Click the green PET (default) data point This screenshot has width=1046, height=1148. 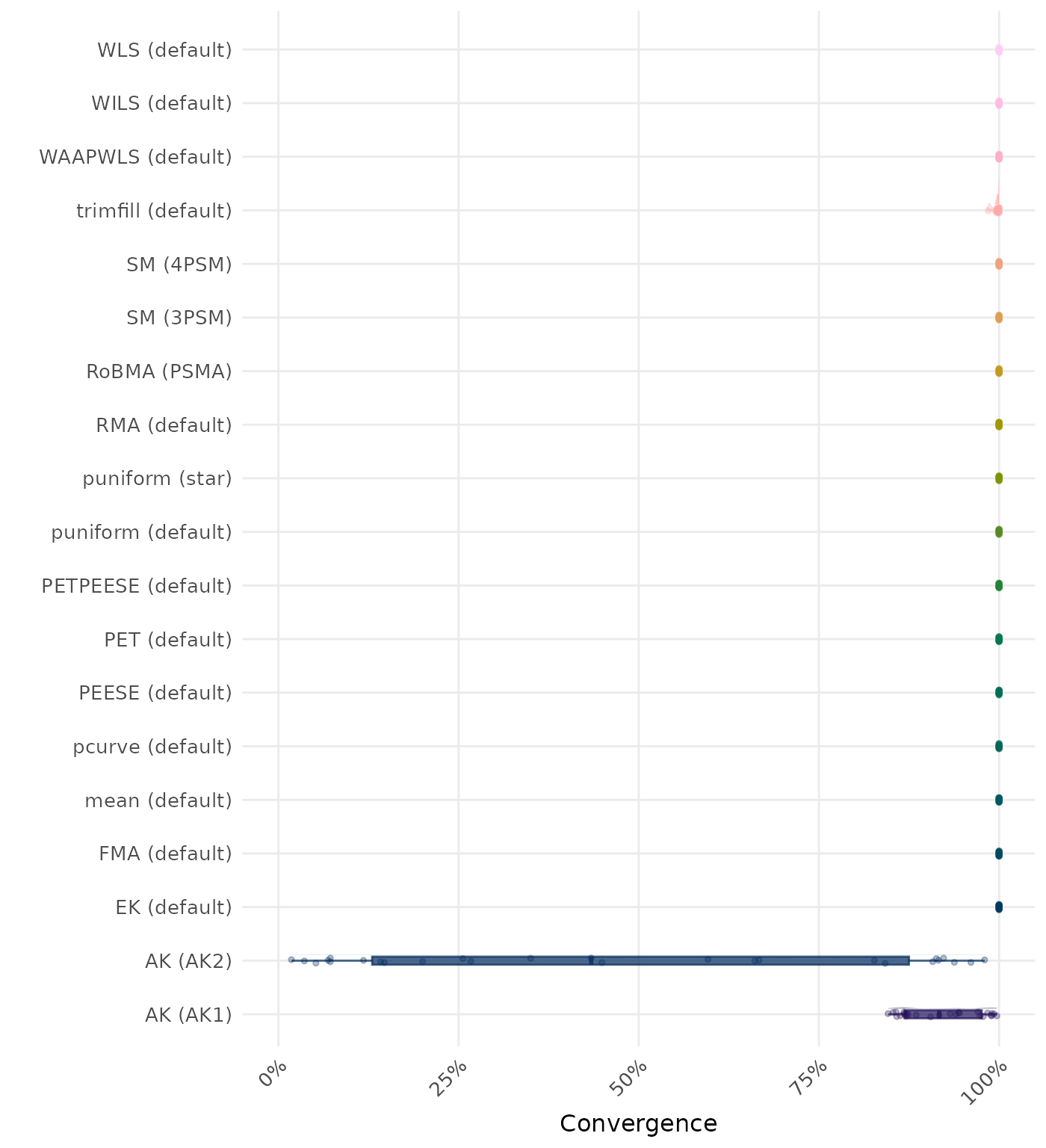pyautogui.click(x=999, y=639)
